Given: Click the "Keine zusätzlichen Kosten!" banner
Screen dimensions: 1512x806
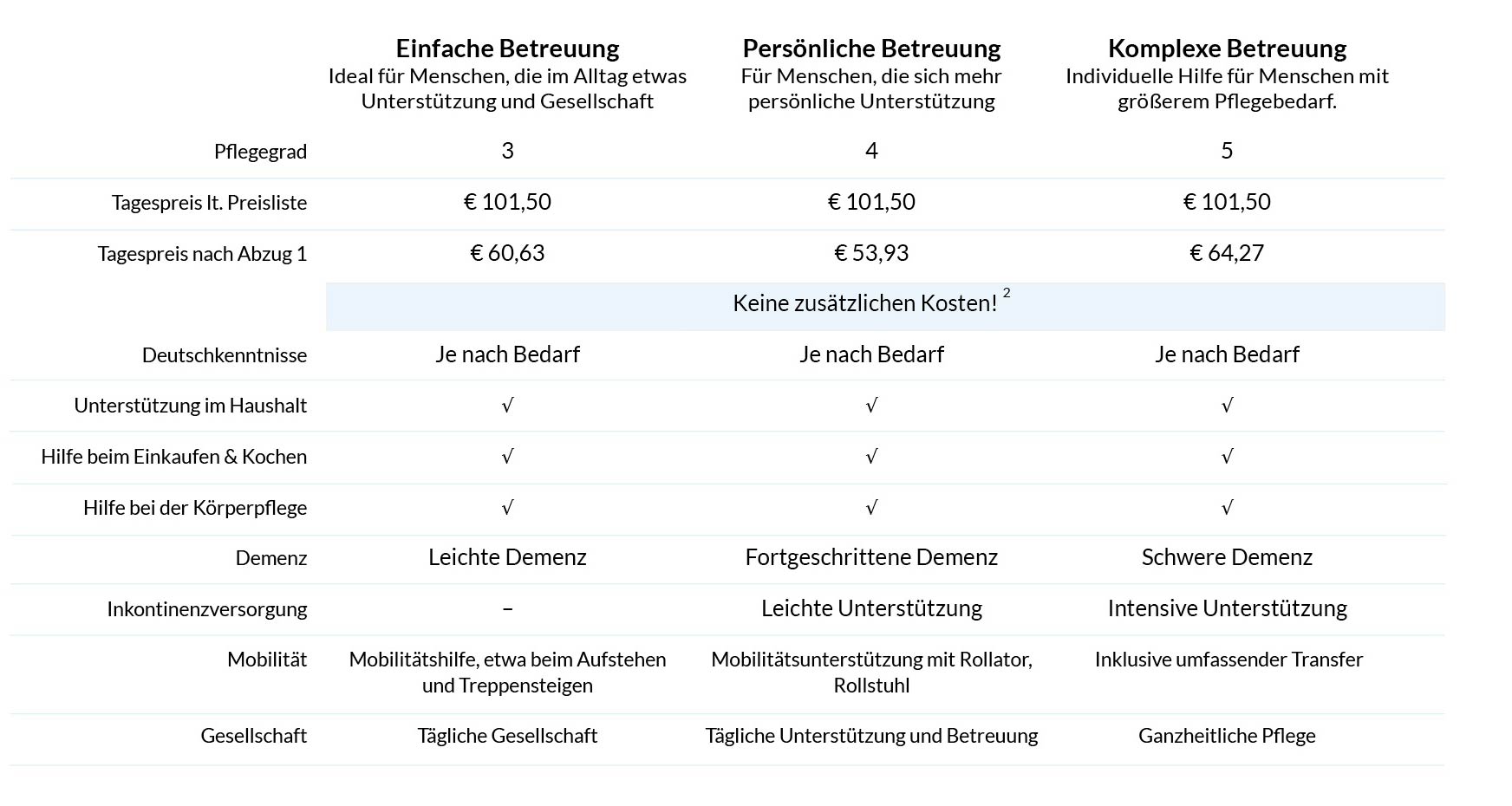Looking at the screenshot, I should pyautogui.click(x=864, y=303).
